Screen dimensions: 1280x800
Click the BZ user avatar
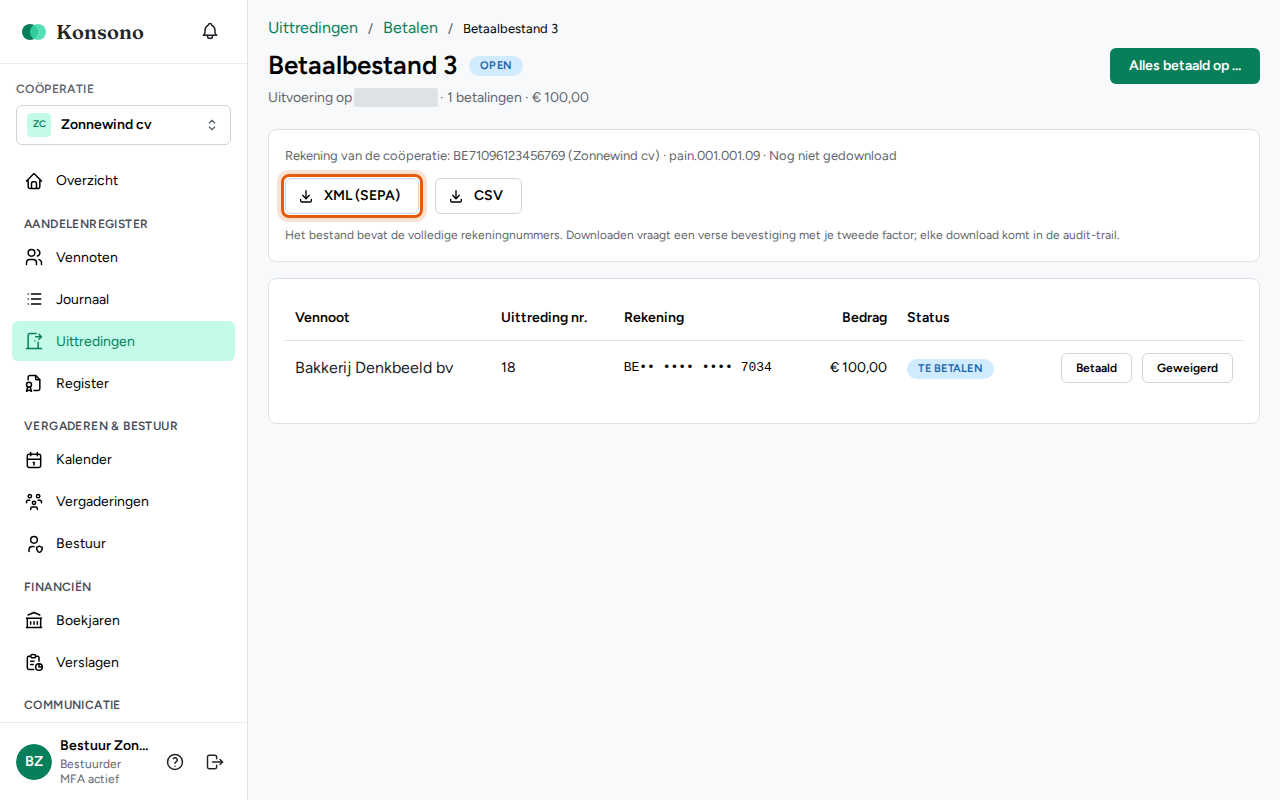pos(34,762)
